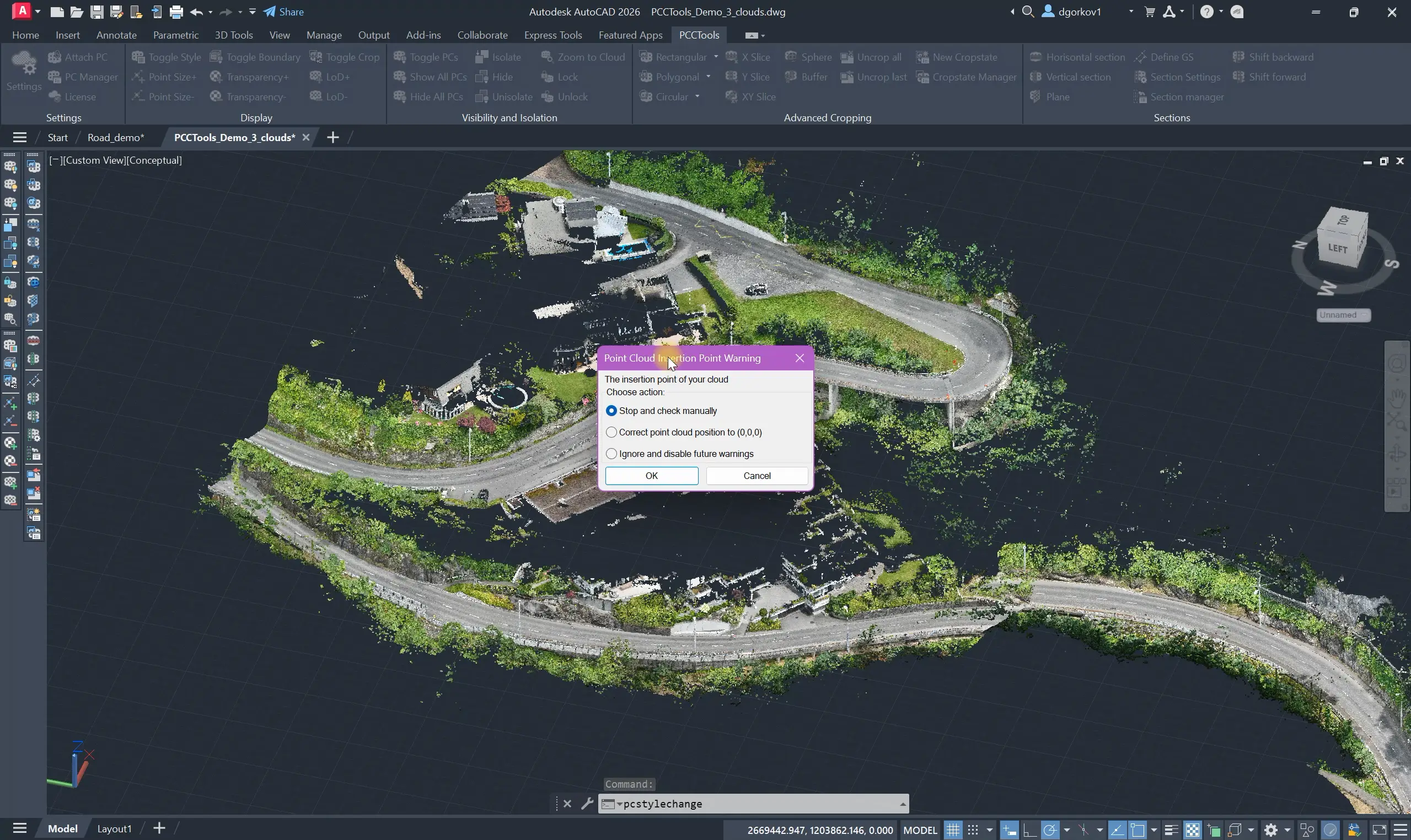Expand the Rectangular crop dropdown arrow
The width and height of the screenshot is (1411, 840).
[x=716, y=57]
